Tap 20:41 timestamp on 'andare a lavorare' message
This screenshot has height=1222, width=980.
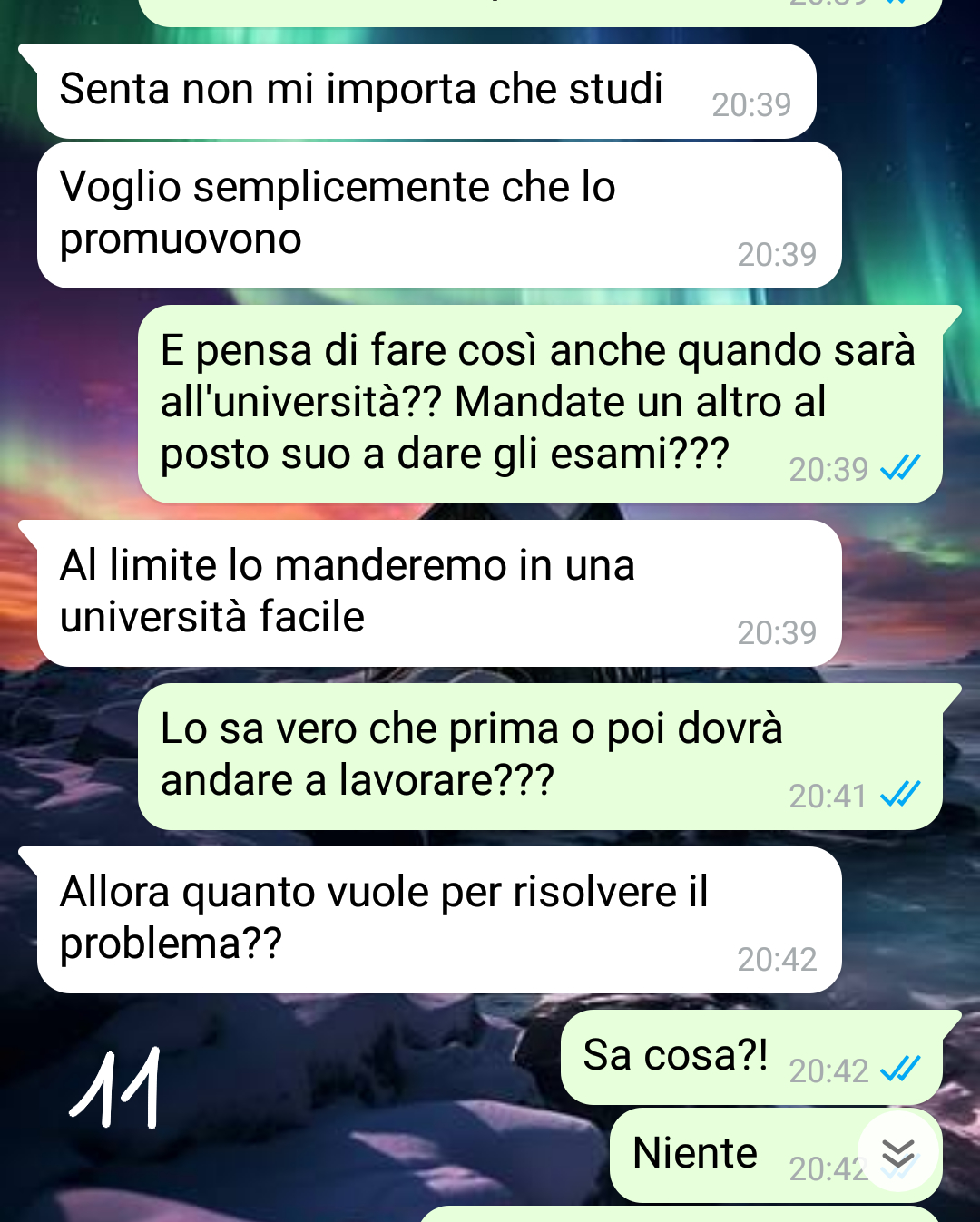point(828,797)
